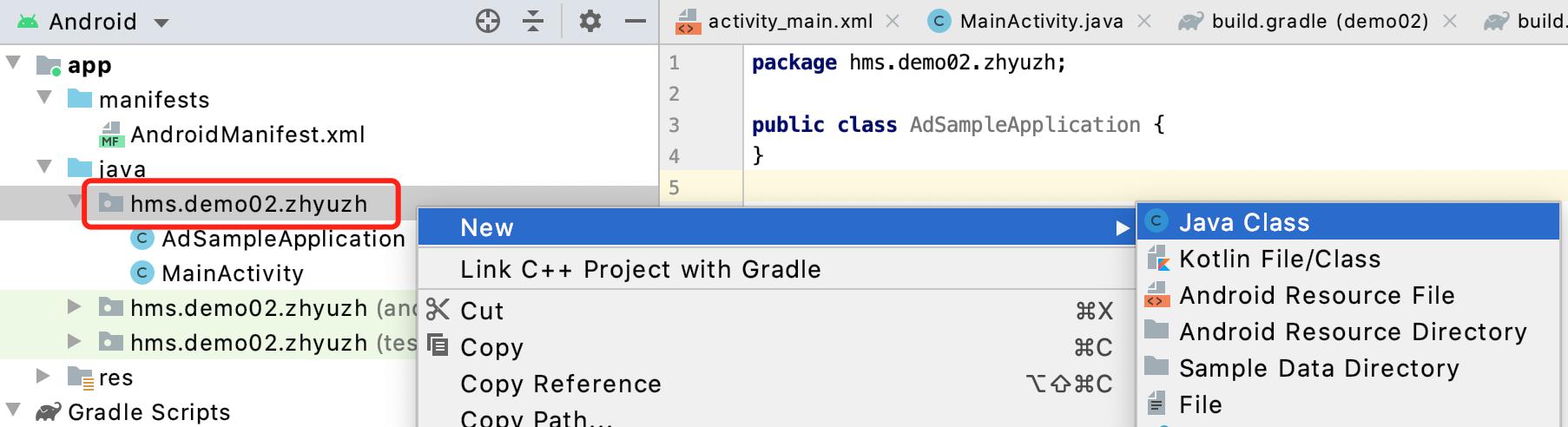Click the Kotlin File/Class icon
The height and width of the screenshot is (427, 1568).
1157,259
